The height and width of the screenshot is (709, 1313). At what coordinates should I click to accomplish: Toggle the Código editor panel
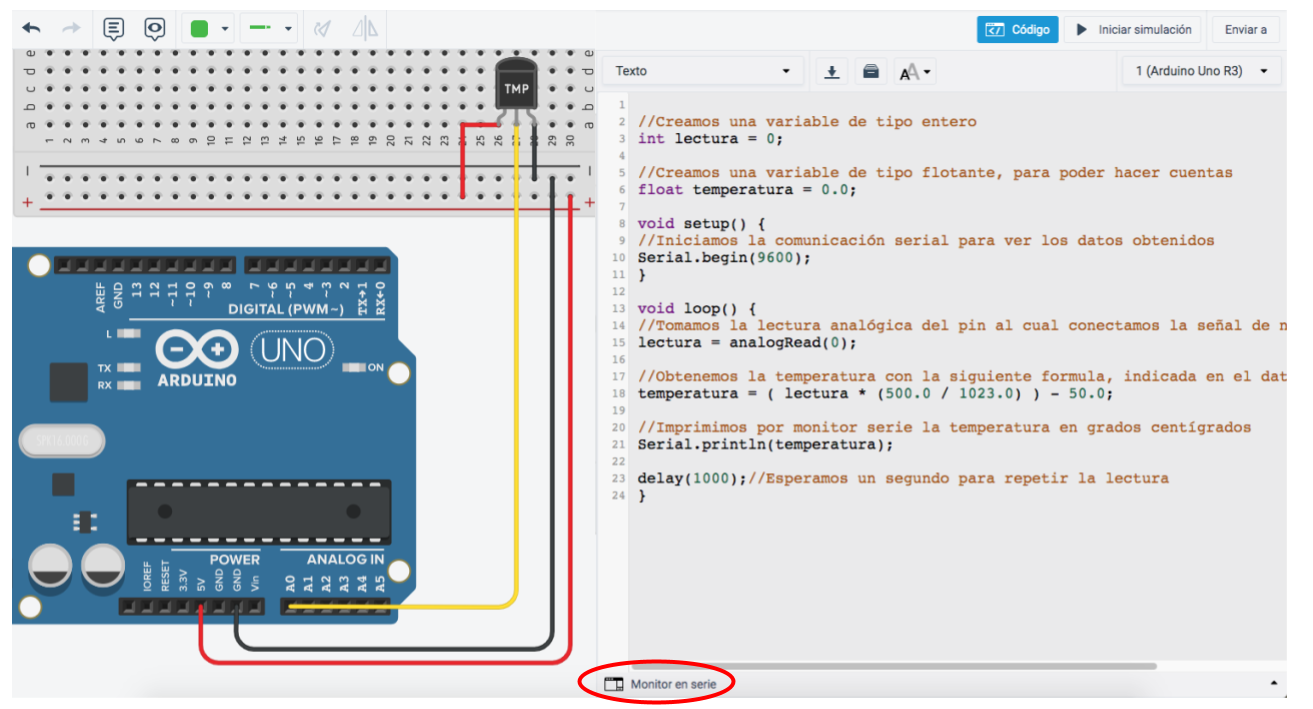[x=1017, y=30]
